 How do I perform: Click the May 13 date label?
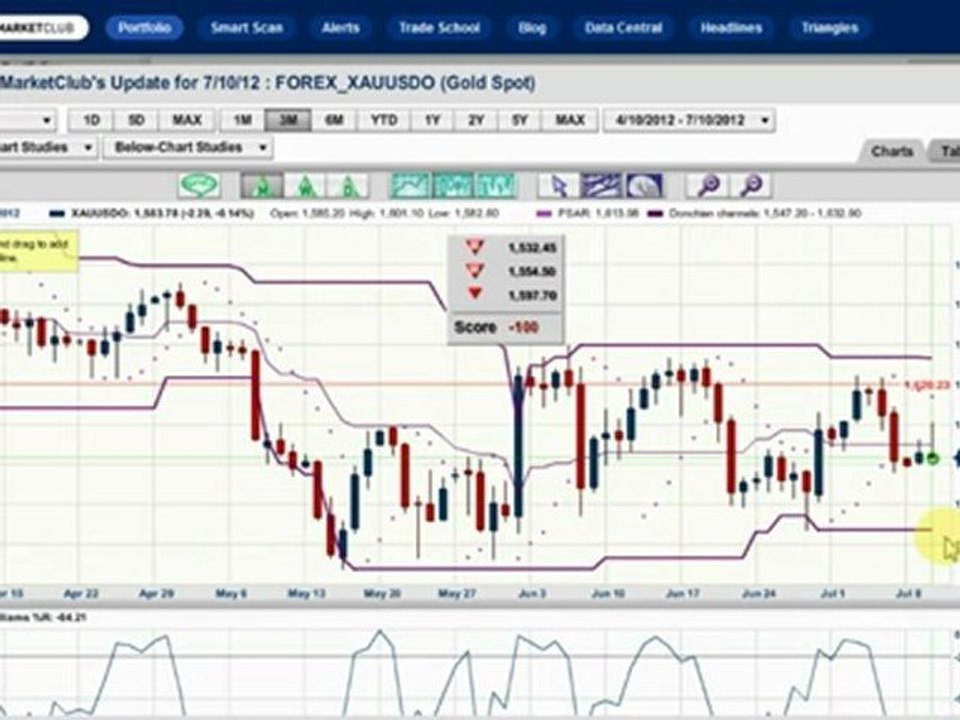click(x=307, y=593)
